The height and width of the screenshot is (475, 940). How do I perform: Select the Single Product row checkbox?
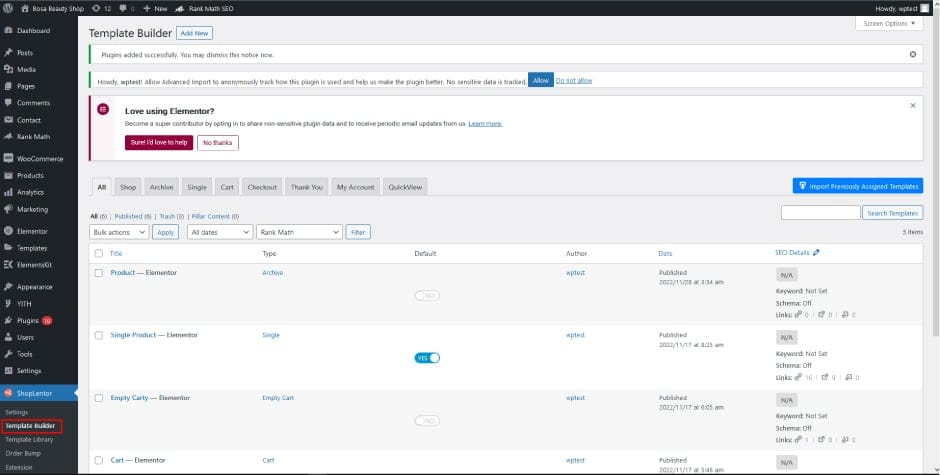[x=99, y=335]
